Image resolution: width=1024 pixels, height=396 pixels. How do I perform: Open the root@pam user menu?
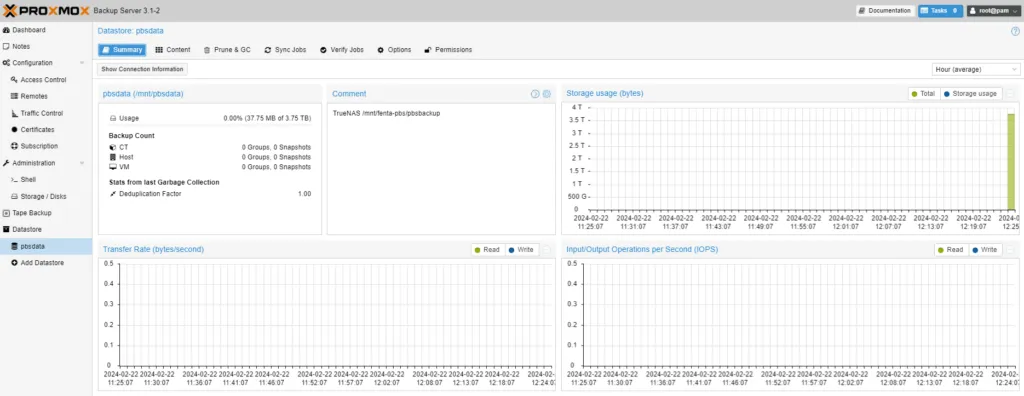993,10
